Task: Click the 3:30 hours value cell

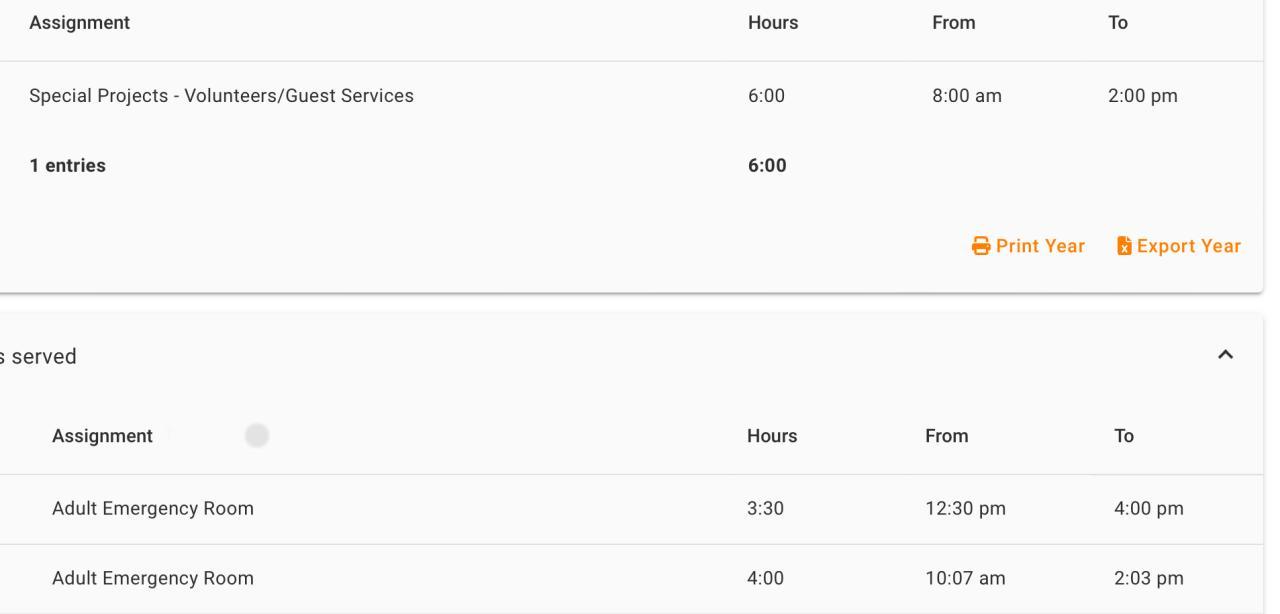Action: coord(765,509)
